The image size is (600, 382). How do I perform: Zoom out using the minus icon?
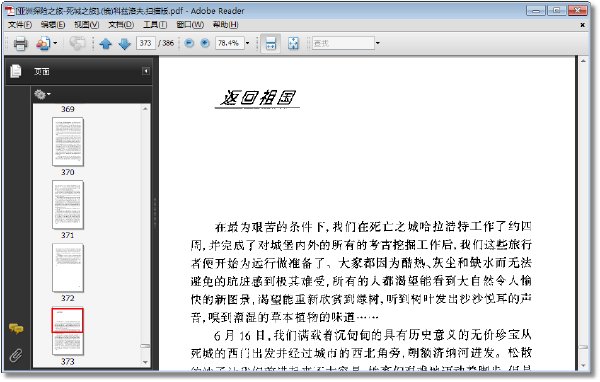(189, 43)
